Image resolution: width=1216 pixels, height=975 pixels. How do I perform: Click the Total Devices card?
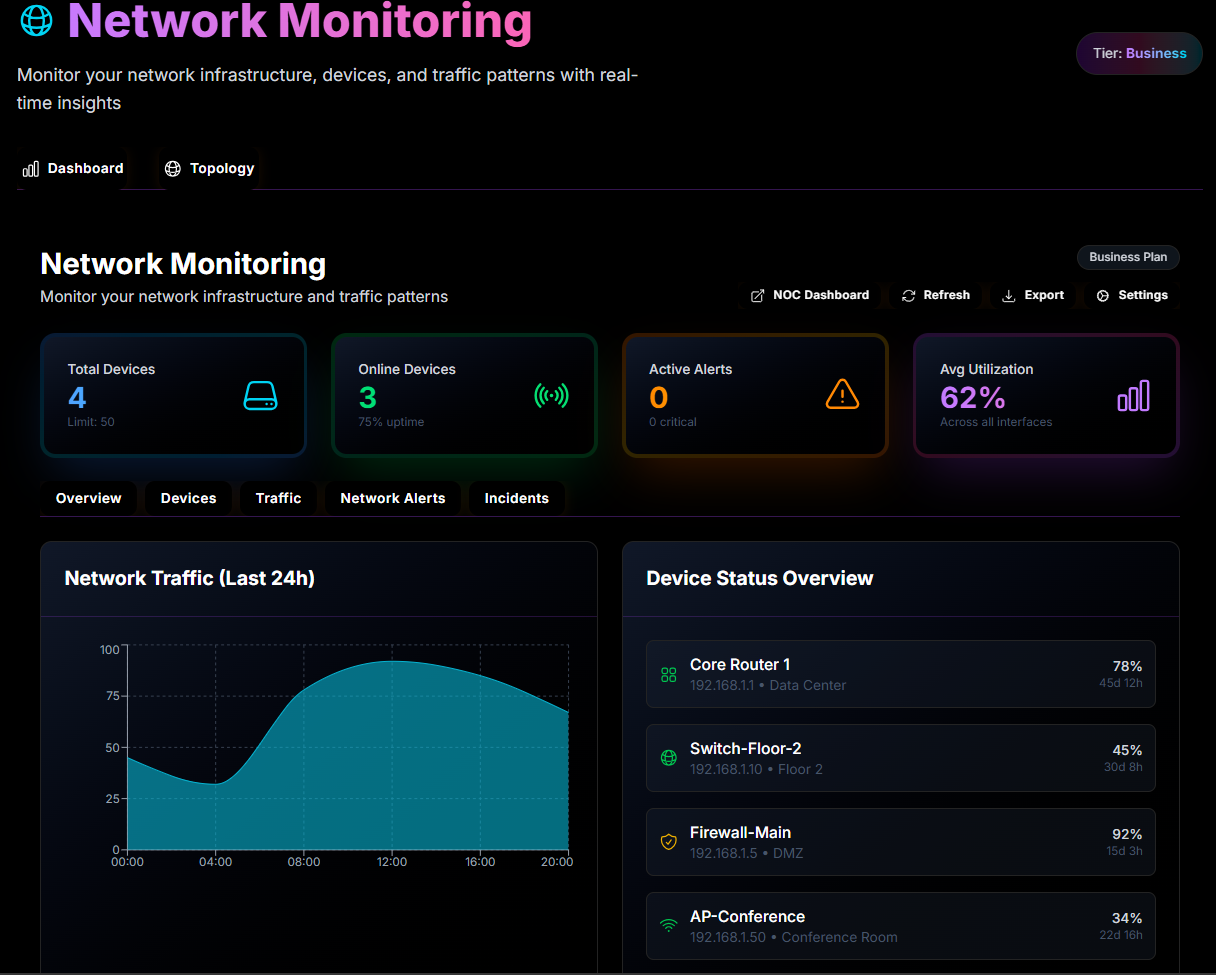[173, 395]
